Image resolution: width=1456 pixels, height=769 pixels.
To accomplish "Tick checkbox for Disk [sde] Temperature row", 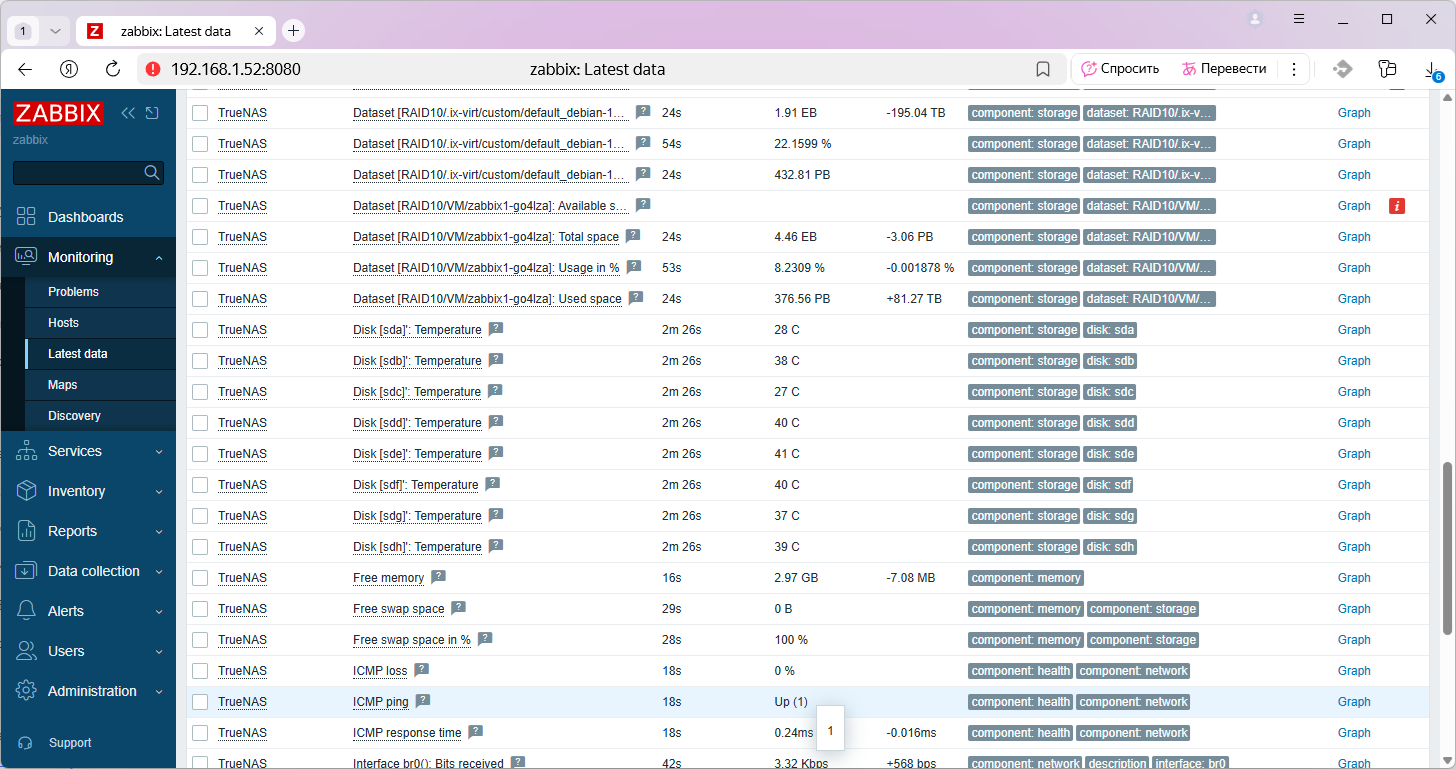I will pyautogui.click(x=200, y=454).
